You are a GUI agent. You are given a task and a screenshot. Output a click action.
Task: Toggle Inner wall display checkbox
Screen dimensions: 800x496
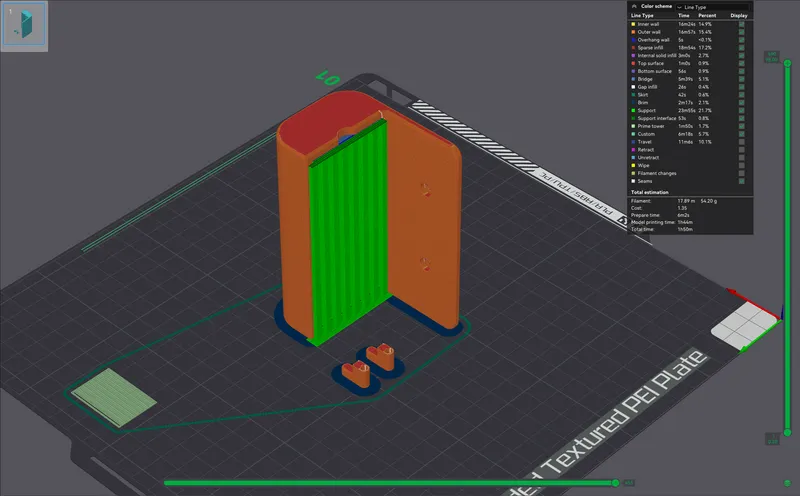point(741,24)
